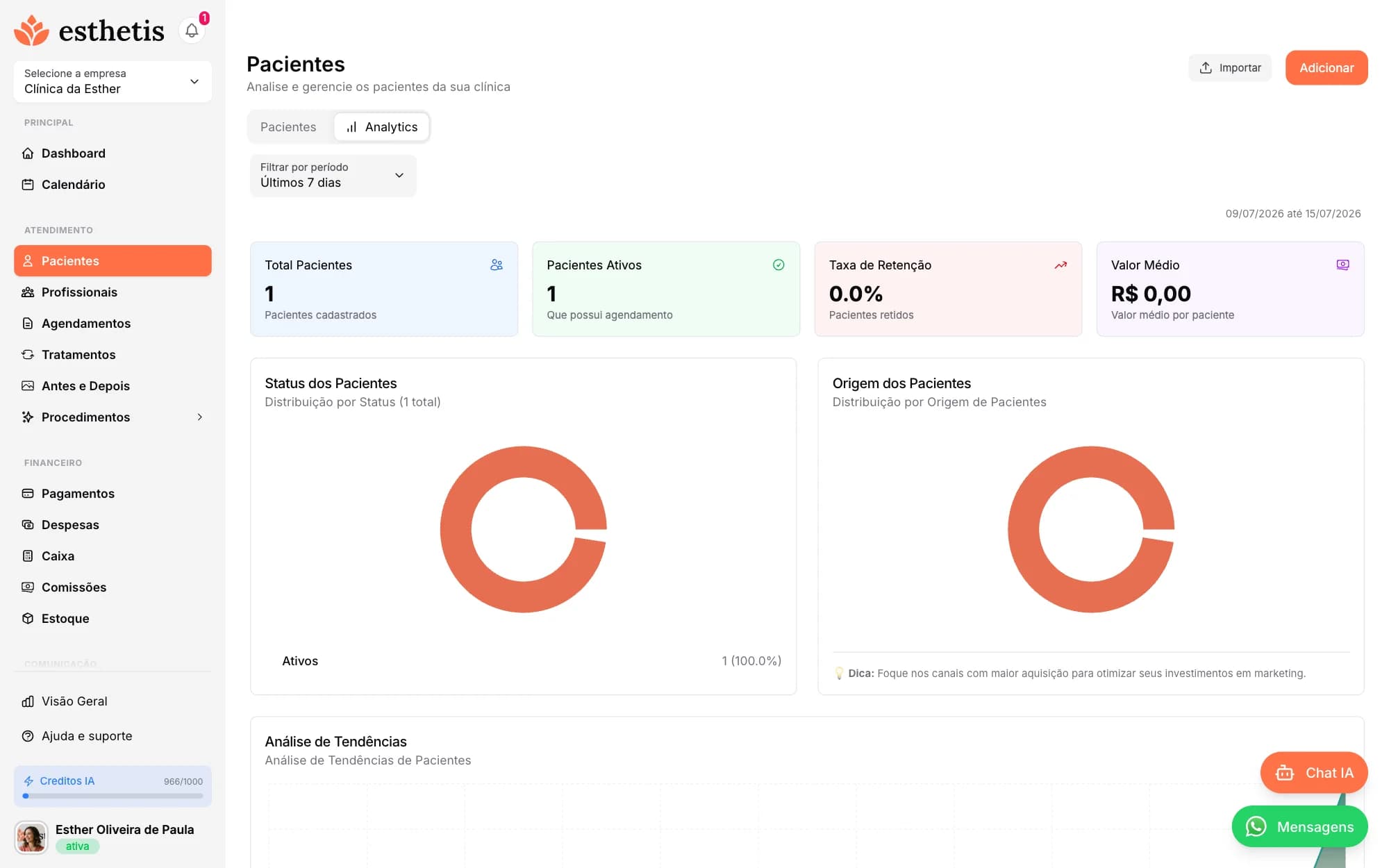Click the Profissionais group icon
This screenshot has width=1389, height=868.
click(x=28, y=292)
